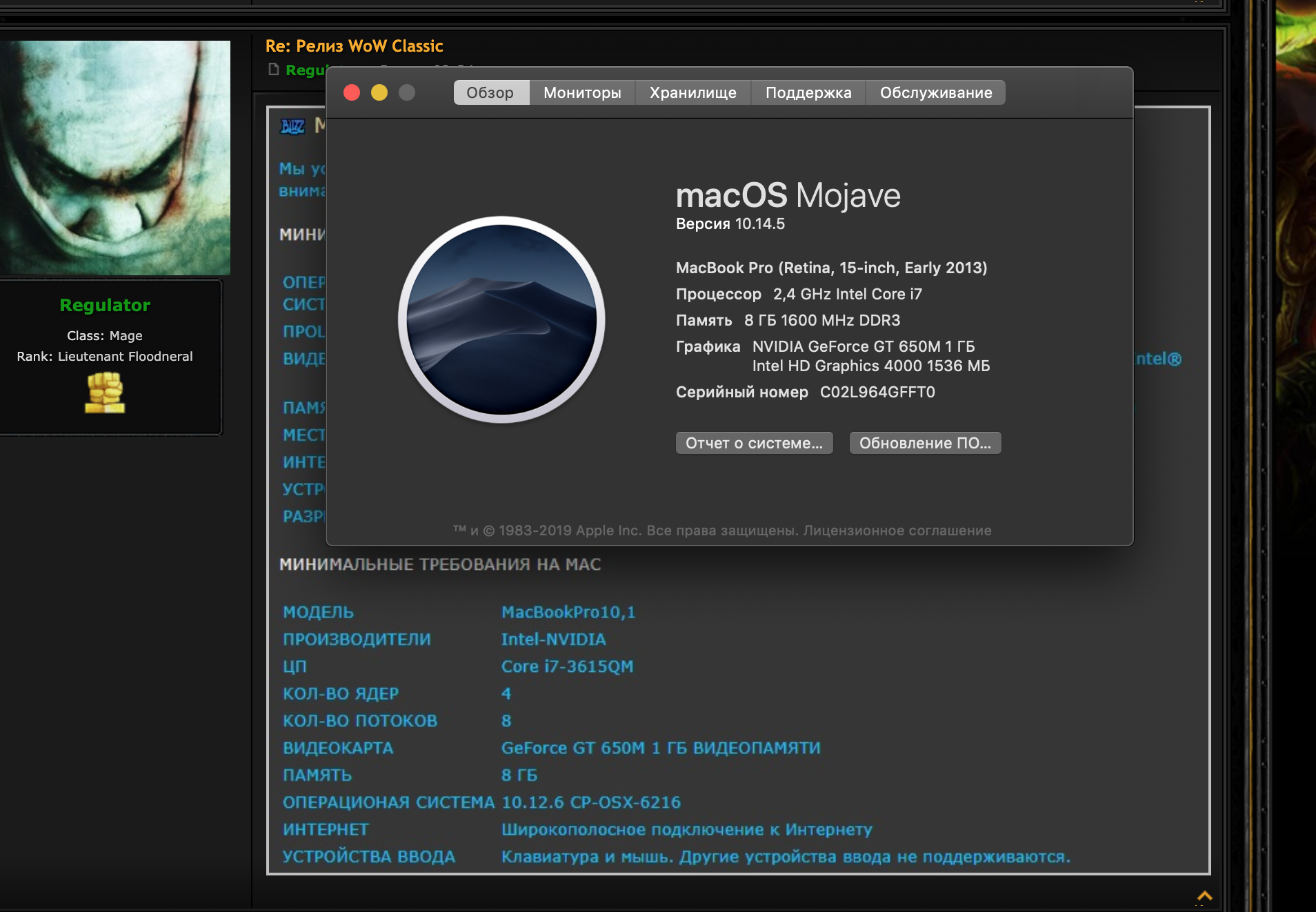The image size is (1316, 912).
Task: Click the Regulator username under the avatar
Action: pyautogui.click(x=105, y=305)
